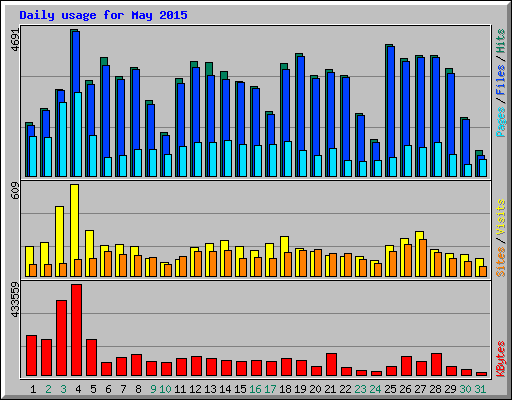Click day 14 on the x-axis

click(225, 389)
